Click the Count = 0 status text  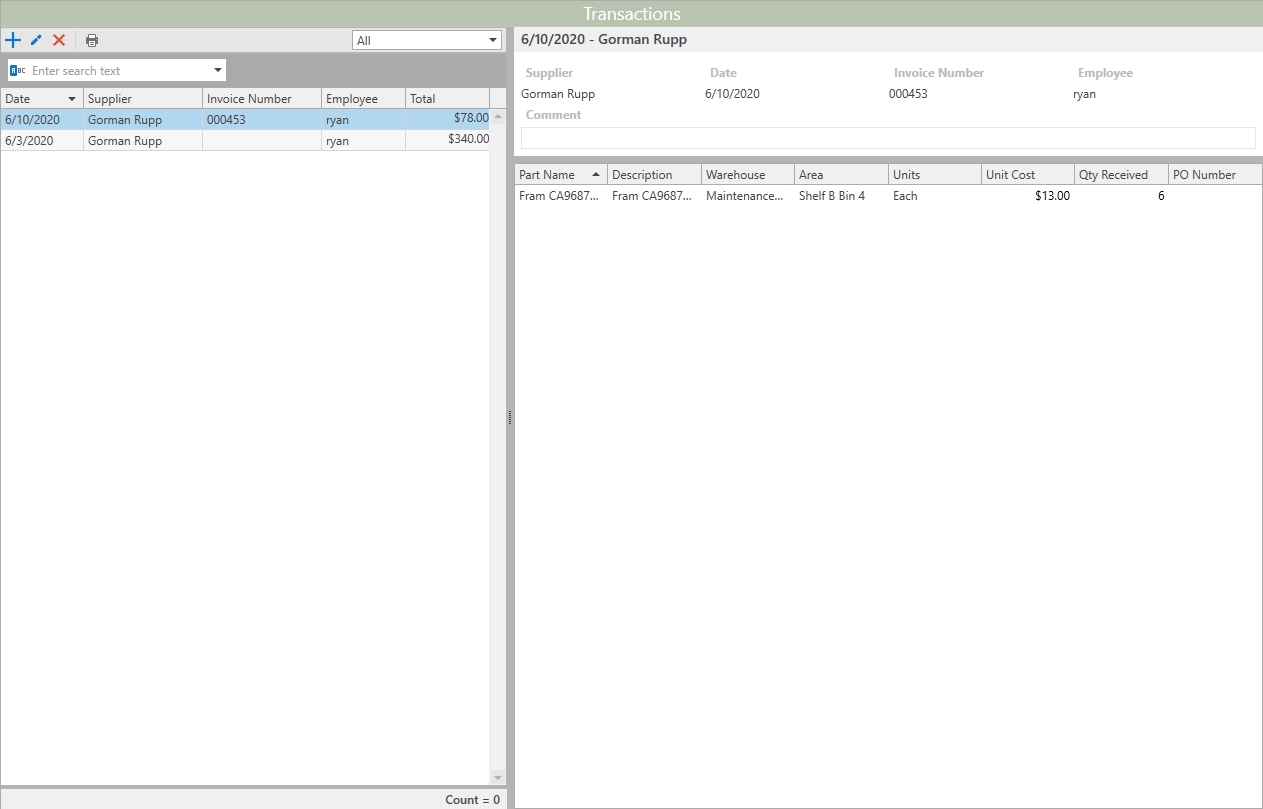point(472,799)
